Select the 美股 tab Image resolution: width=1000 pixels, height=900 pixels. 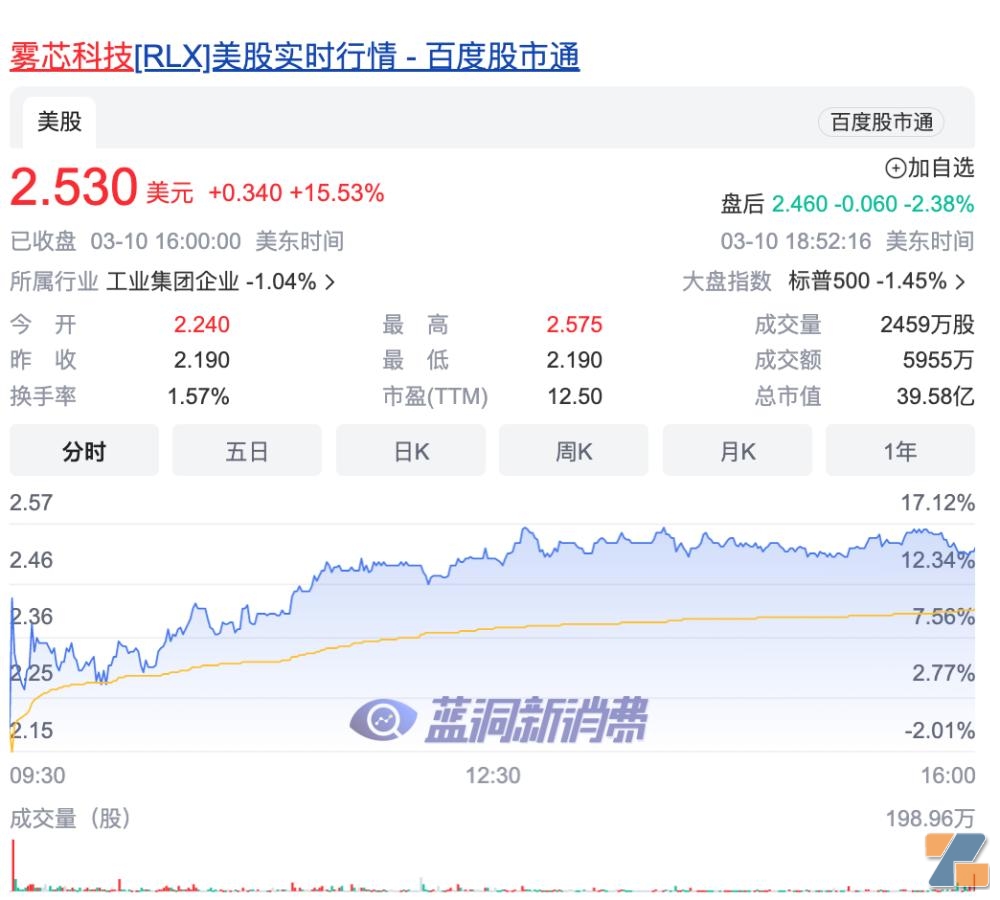pos(57,121)
